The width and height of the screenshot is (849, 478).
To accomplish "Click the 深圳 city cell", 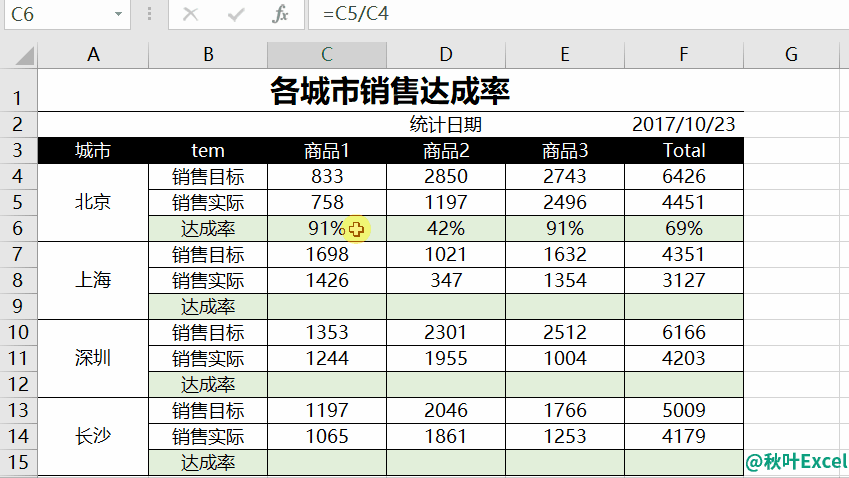I will [93, 358].
